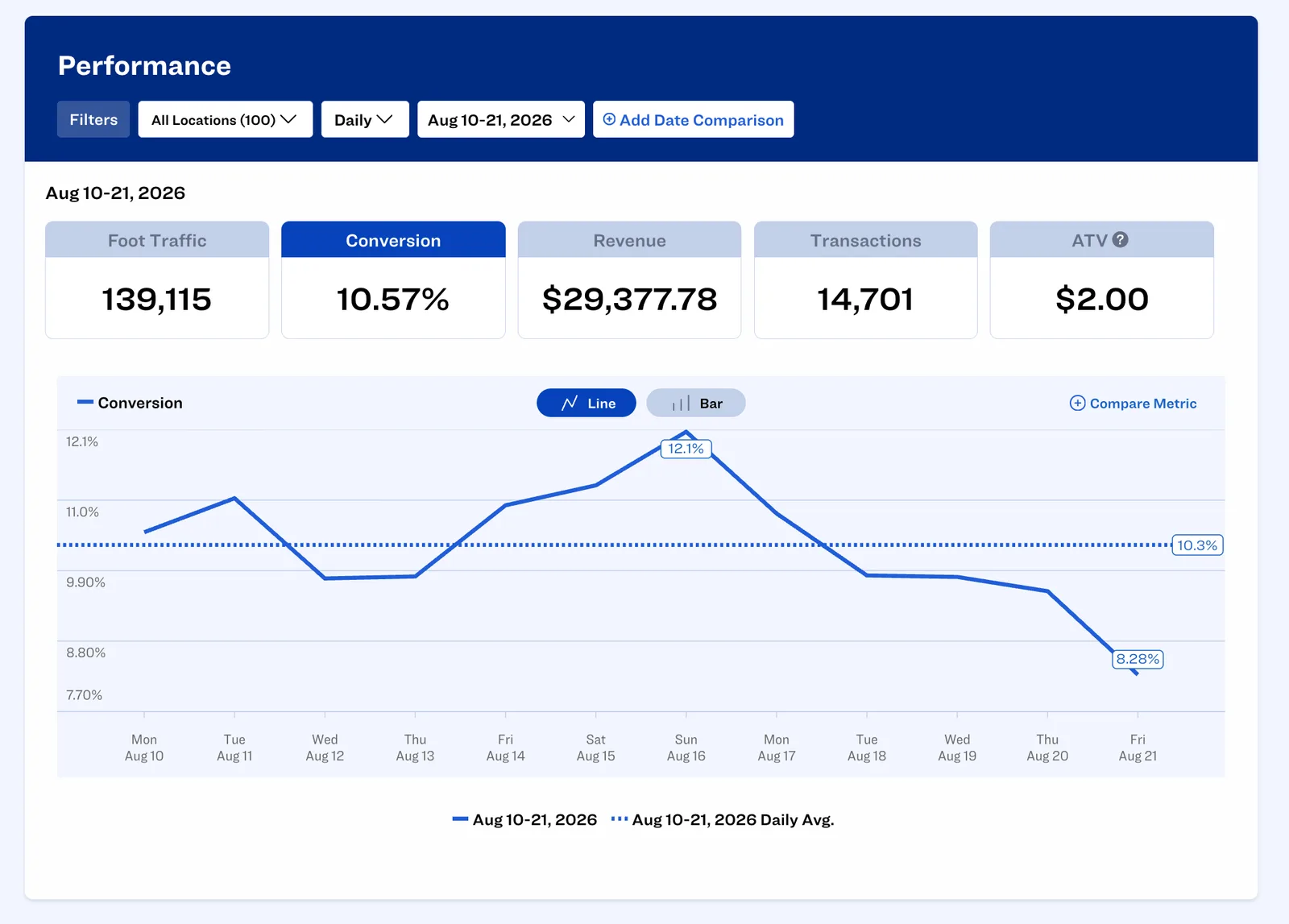Image resolution: width=1289 pixels, height=924 pixels.
Task: Click the Sun Aug 16 axis label
Action: coord(686,748)
